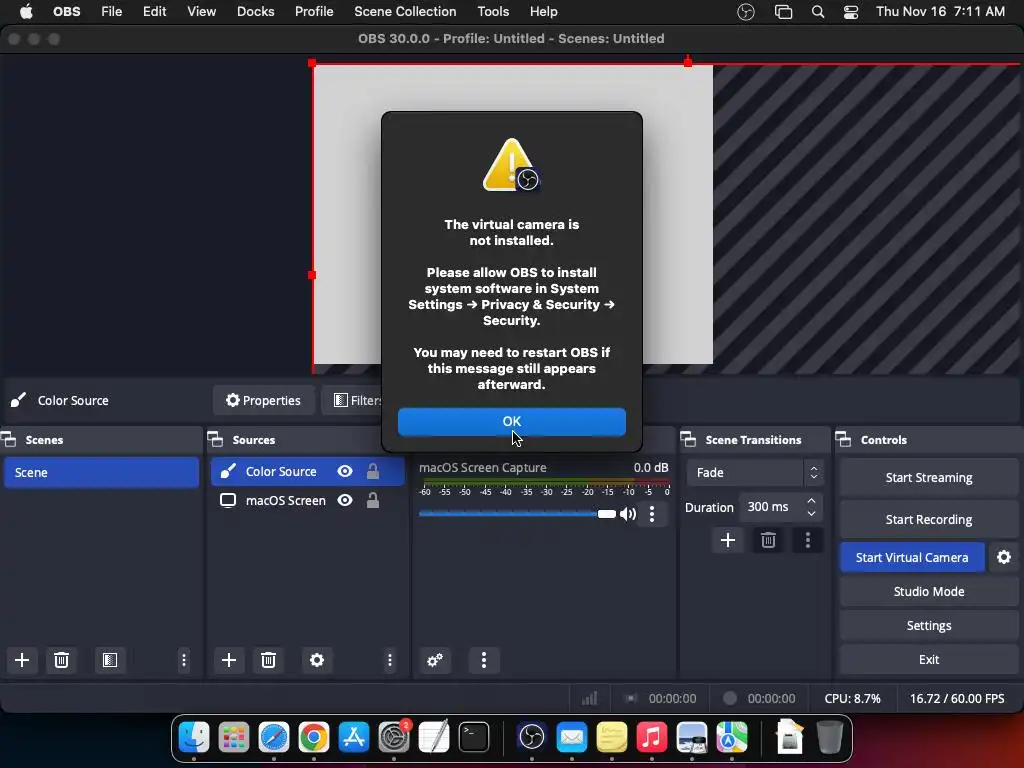Open virtual camera settings gear

pos(1004,557)
